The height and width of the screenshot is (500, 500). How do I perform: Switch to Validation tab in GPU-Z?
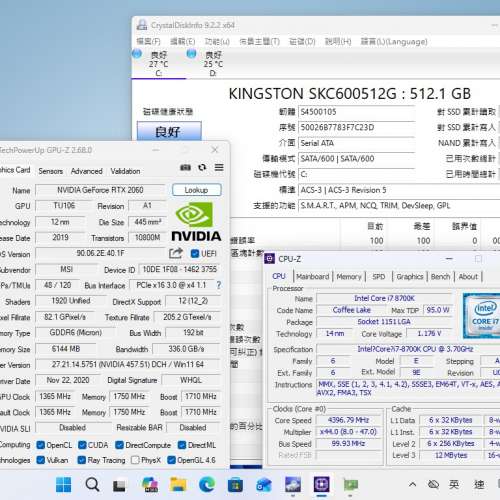tap(125, 171)
